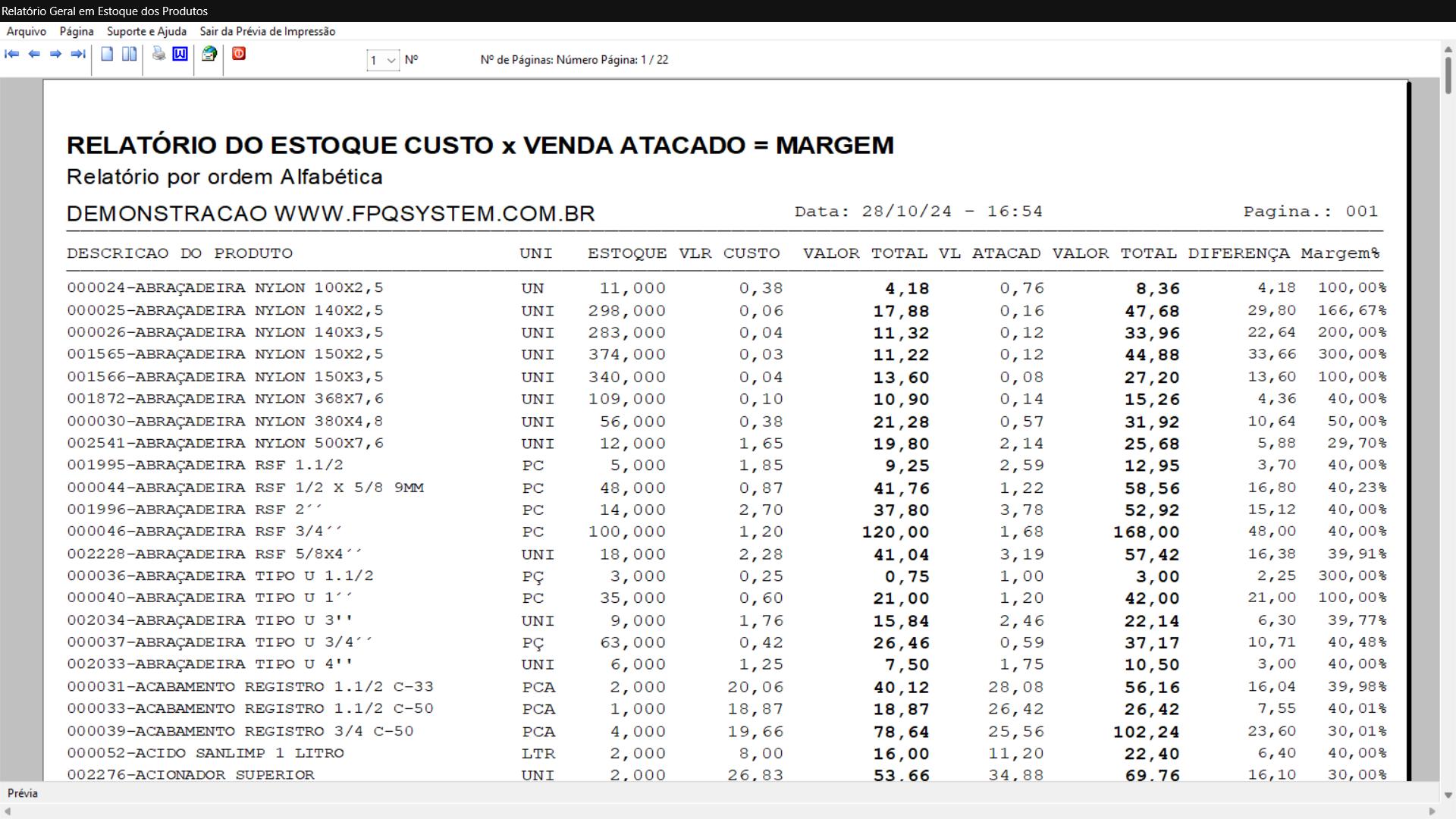Open Suporte e Ajuda menu

point(146,31)
